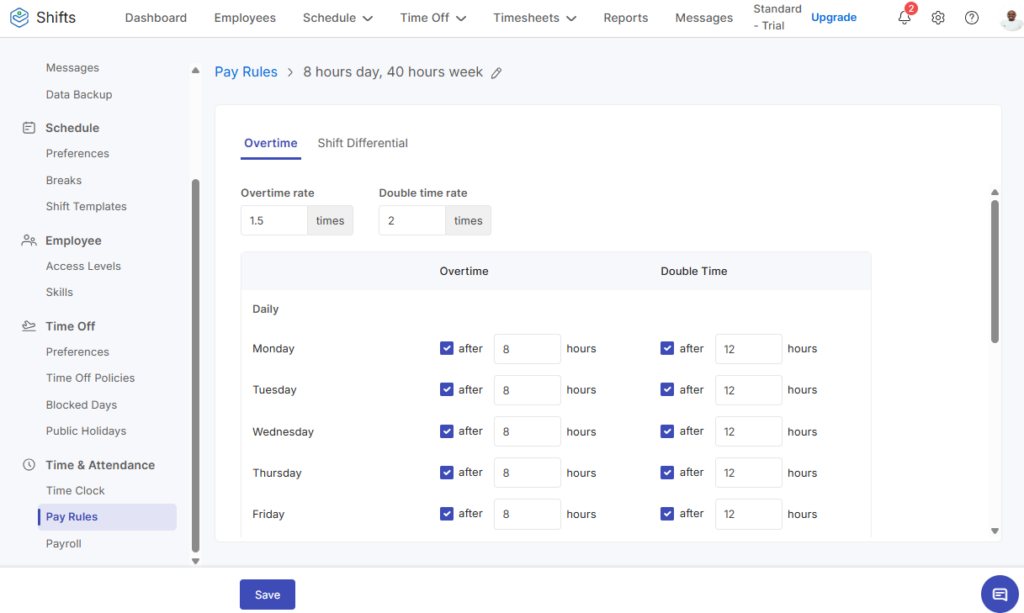The height and width of the screenshot is (613, 1024).
Task: Open Messages in top navigation
Action: pyautogui.click(x=703, y=18)
